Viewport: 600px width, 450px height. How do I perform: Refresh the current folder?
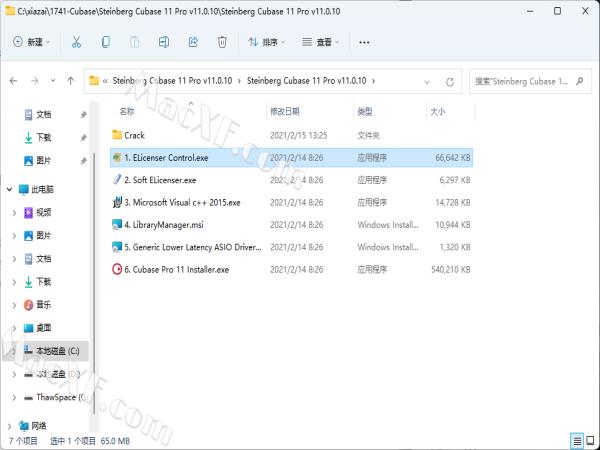pos(450,82)
